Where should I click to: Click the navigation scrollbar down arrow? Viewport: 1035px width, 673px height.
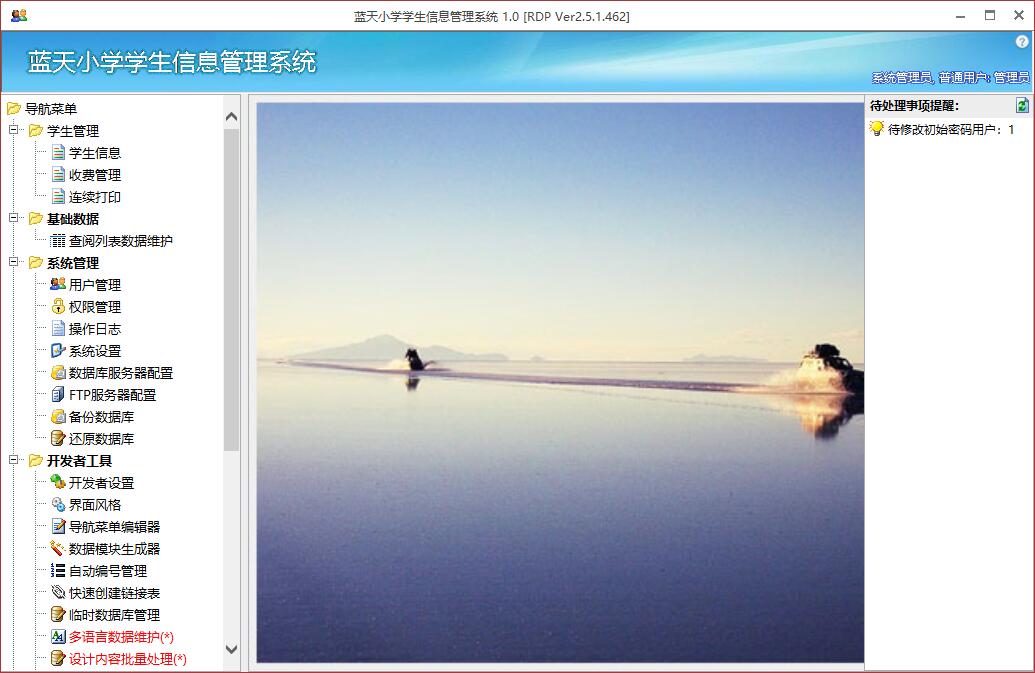pos(231,649)
